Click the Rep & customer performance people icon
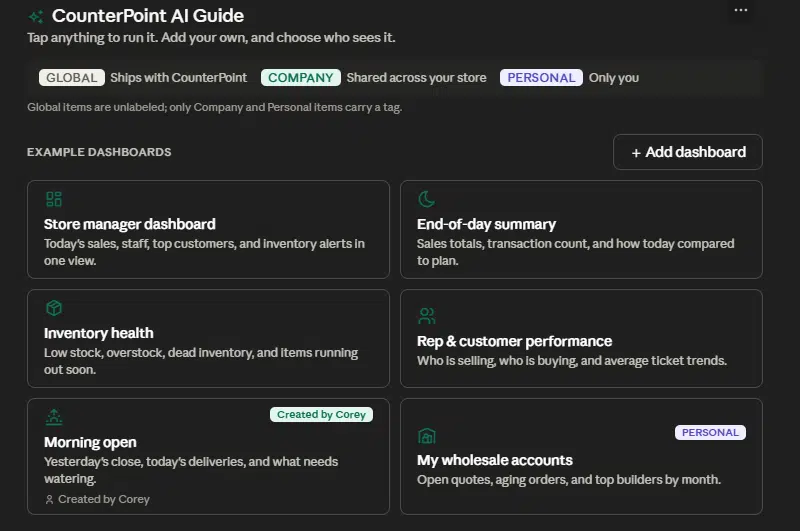The image size is (800, 531). click(427, 316)
